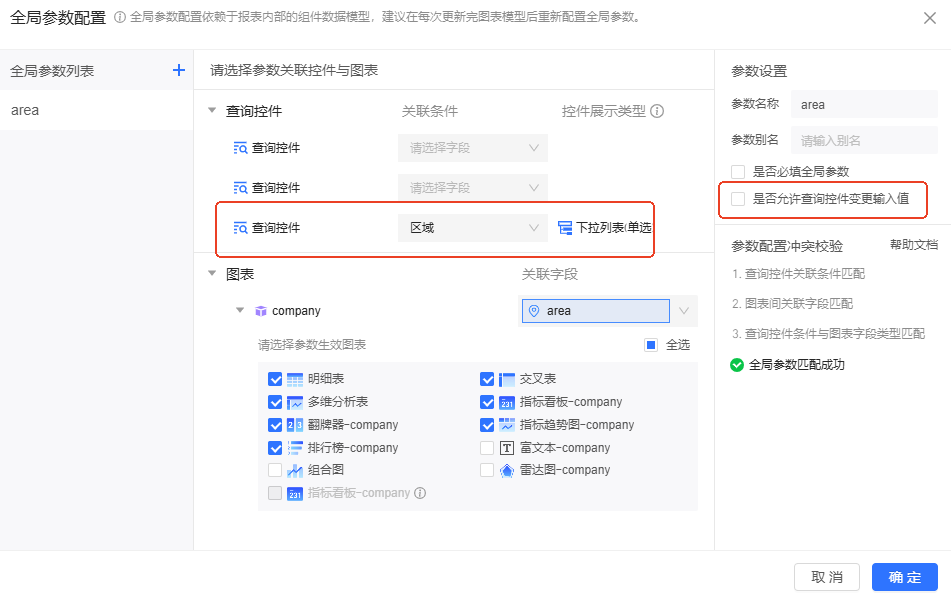Select area in global parameter list
The width and height of the screenshot is (951, 604).
pyautogui.click(x=25, y=110)
